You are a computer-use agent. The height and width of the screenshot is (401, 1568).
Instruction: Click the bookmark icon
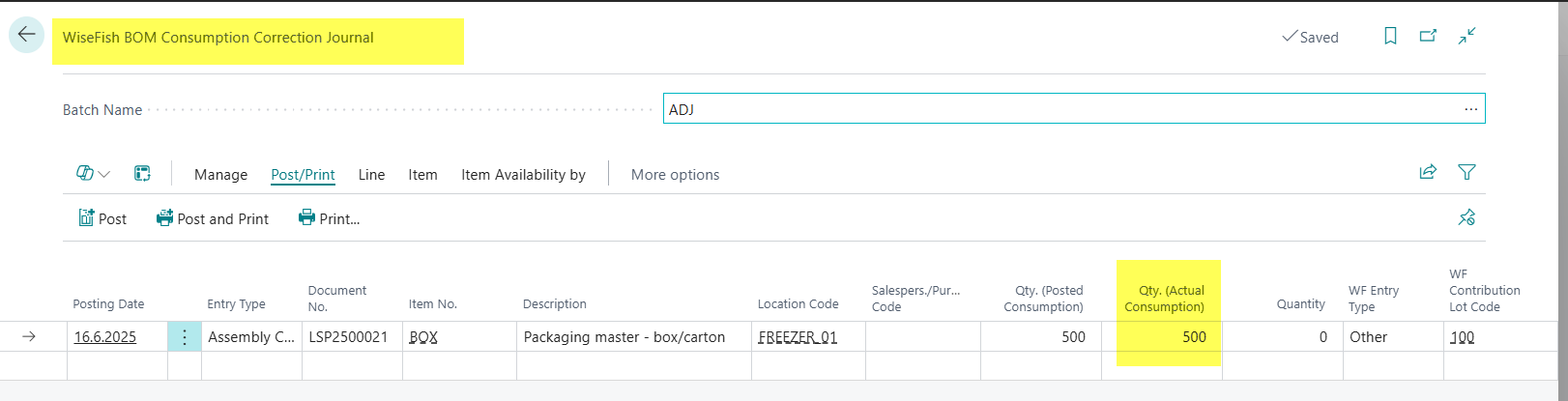[1390, 36]
